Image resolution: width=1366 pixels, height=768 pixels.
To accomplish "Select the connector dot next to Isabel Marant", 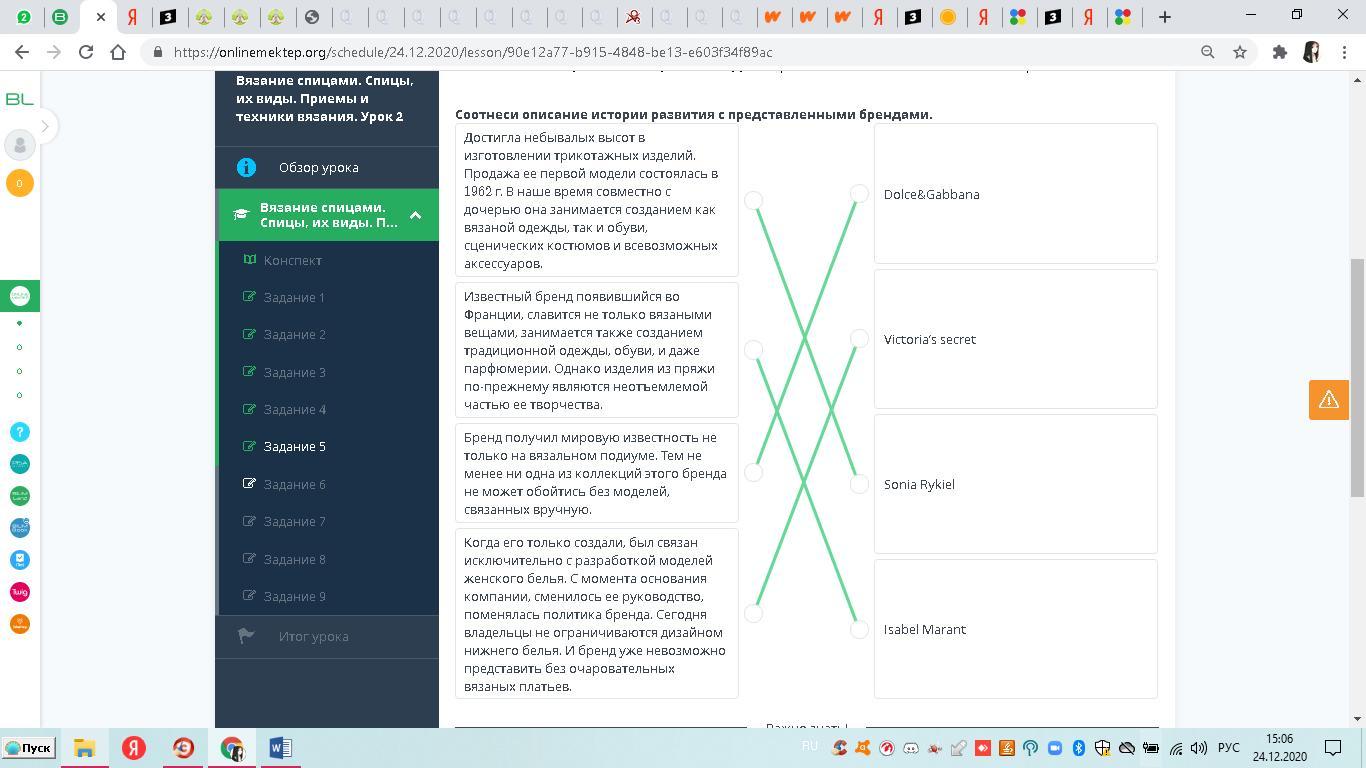I will click(x=859, y=629).
